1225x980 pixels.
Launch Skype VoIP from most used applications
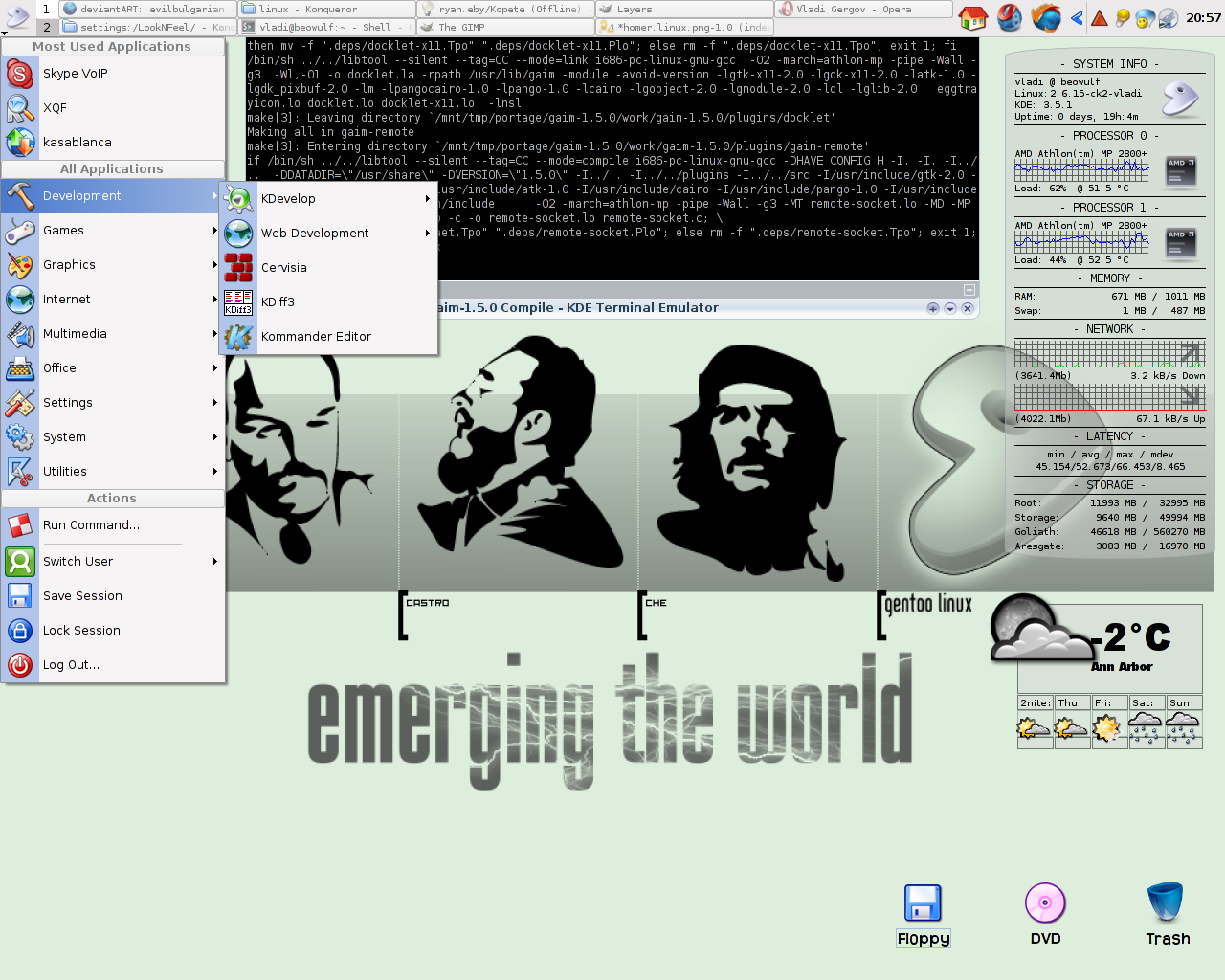pyautogui.click(x=113, y=74)
